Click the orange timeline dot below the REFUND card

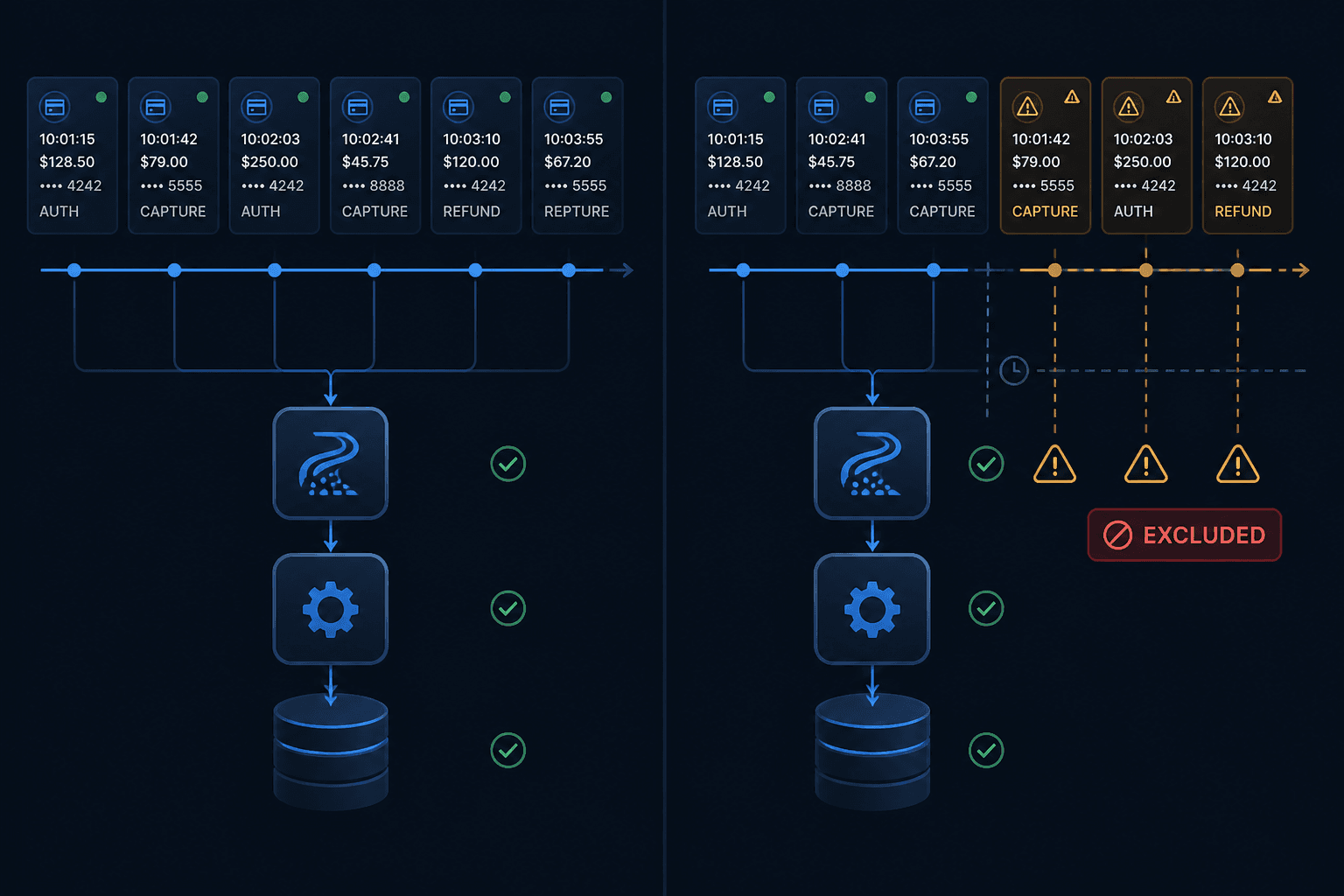click(x=1237, y=270)
